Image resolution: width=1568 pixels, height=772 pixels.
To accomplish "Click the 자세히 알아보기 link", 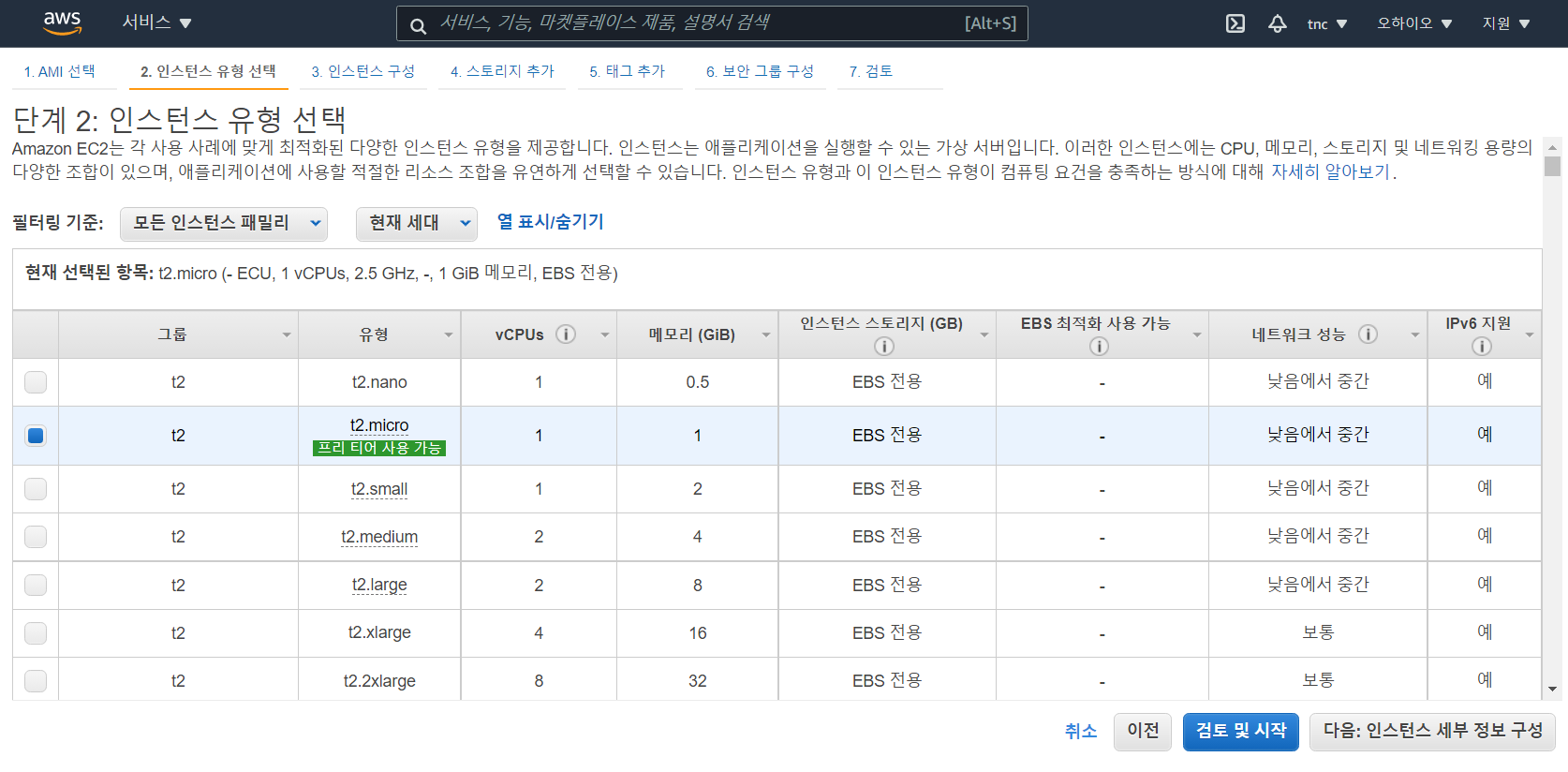I will point(1330,172).
